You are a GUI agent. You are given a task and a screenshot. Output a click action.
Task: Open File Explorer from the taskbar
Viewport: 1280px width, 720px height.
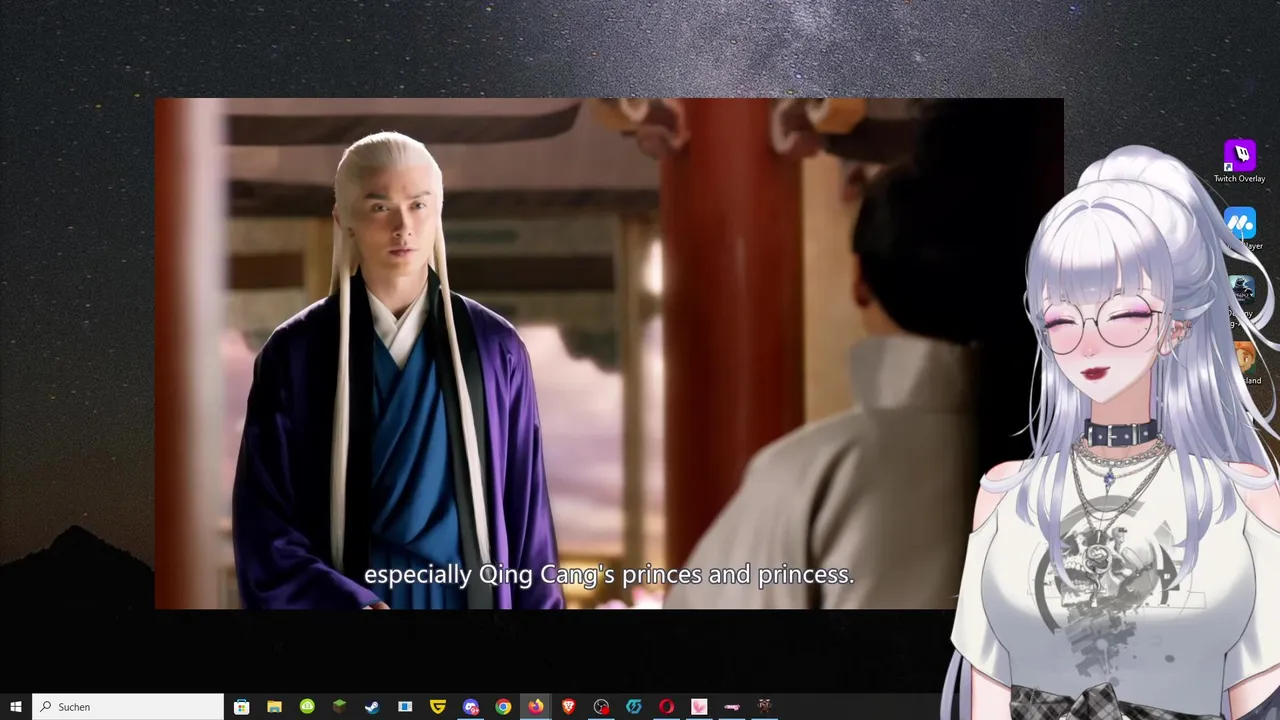pos(274,707)
